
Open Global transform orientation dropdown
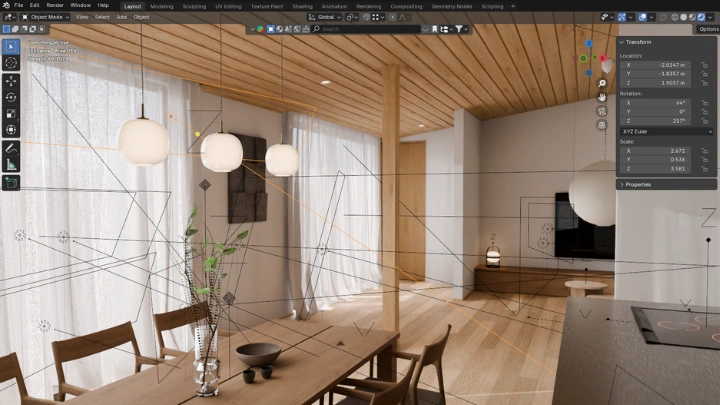[324, 17]
